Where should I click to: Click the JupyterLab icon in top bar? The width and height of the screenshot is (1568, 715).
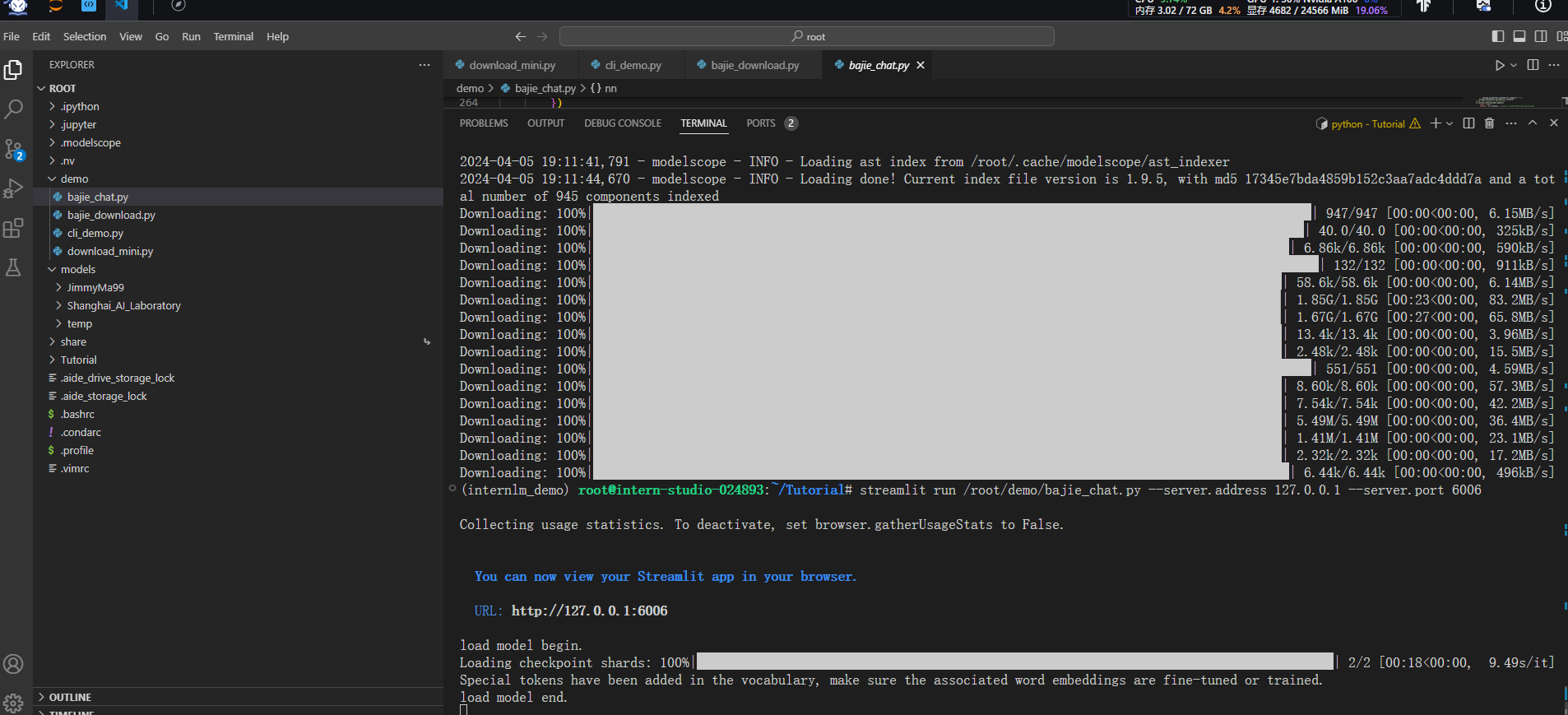[x=56, y=6]
